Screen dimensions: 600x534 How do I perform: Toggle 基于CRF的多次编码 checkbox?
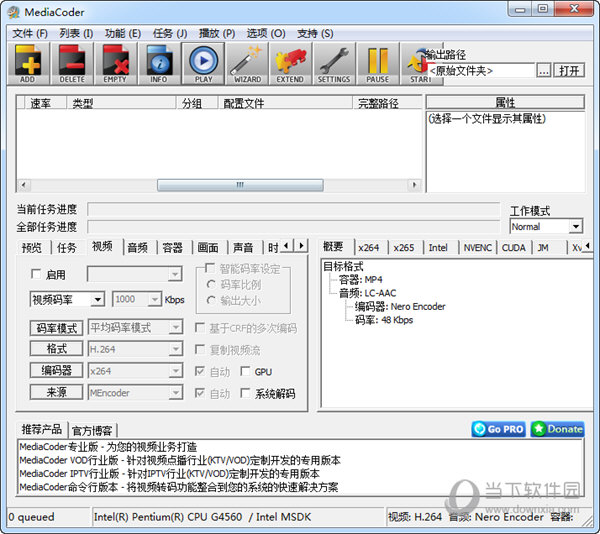coord(200,327)
